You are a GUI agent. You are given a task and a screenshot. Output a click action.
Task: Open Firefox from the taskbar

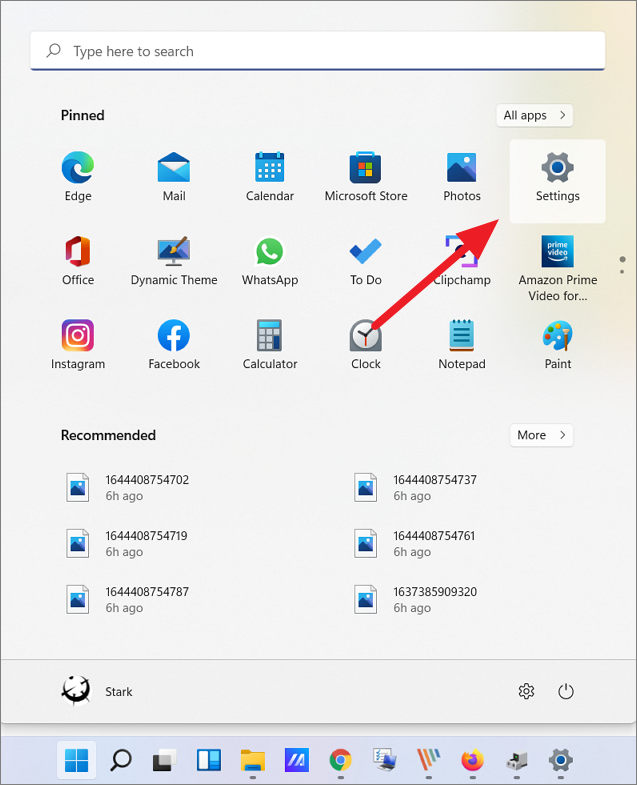pos(472,760)
